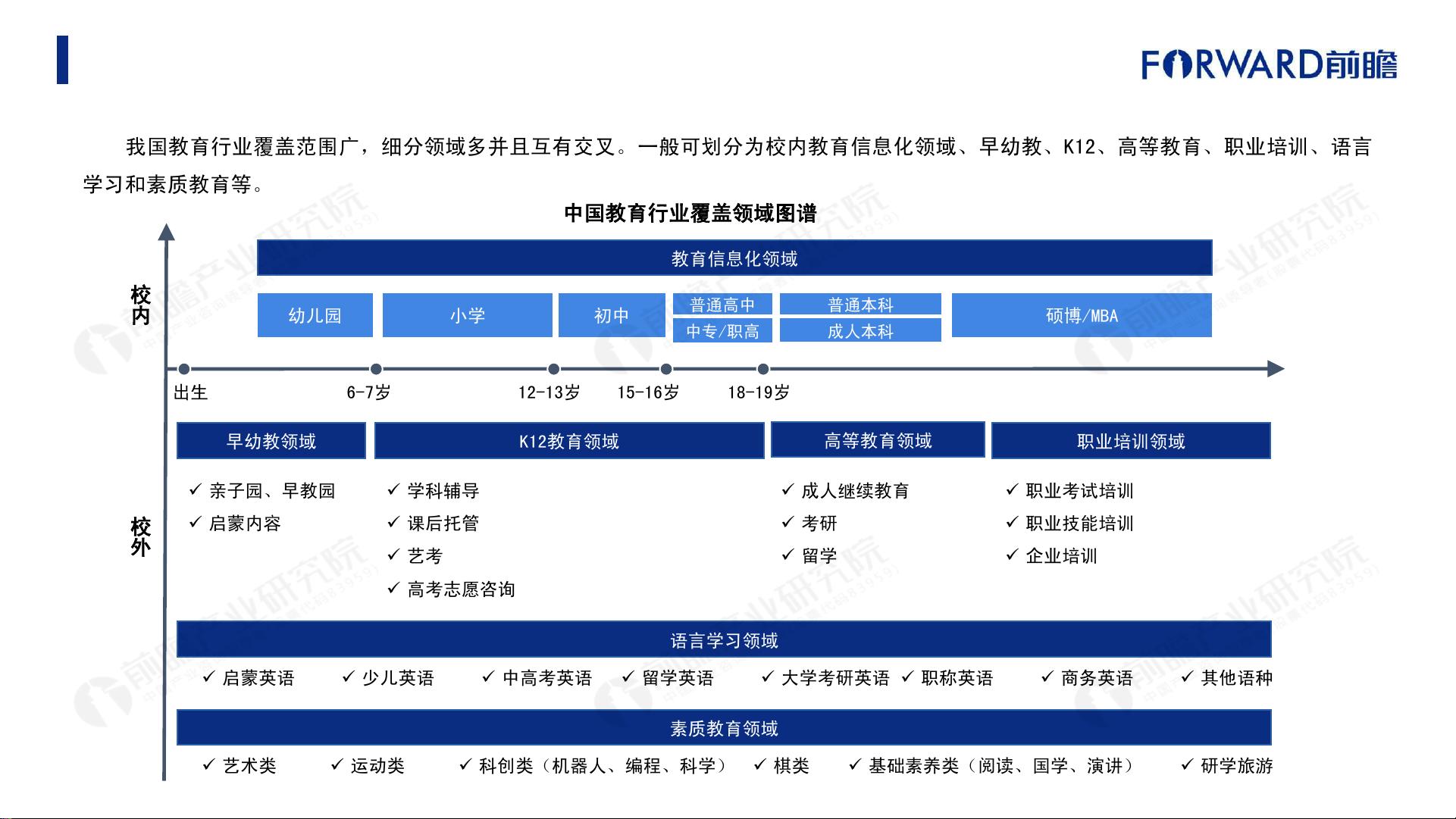
Task: Select the 小学 stage box
Action: pyautogui.click(x=467, y=315)
